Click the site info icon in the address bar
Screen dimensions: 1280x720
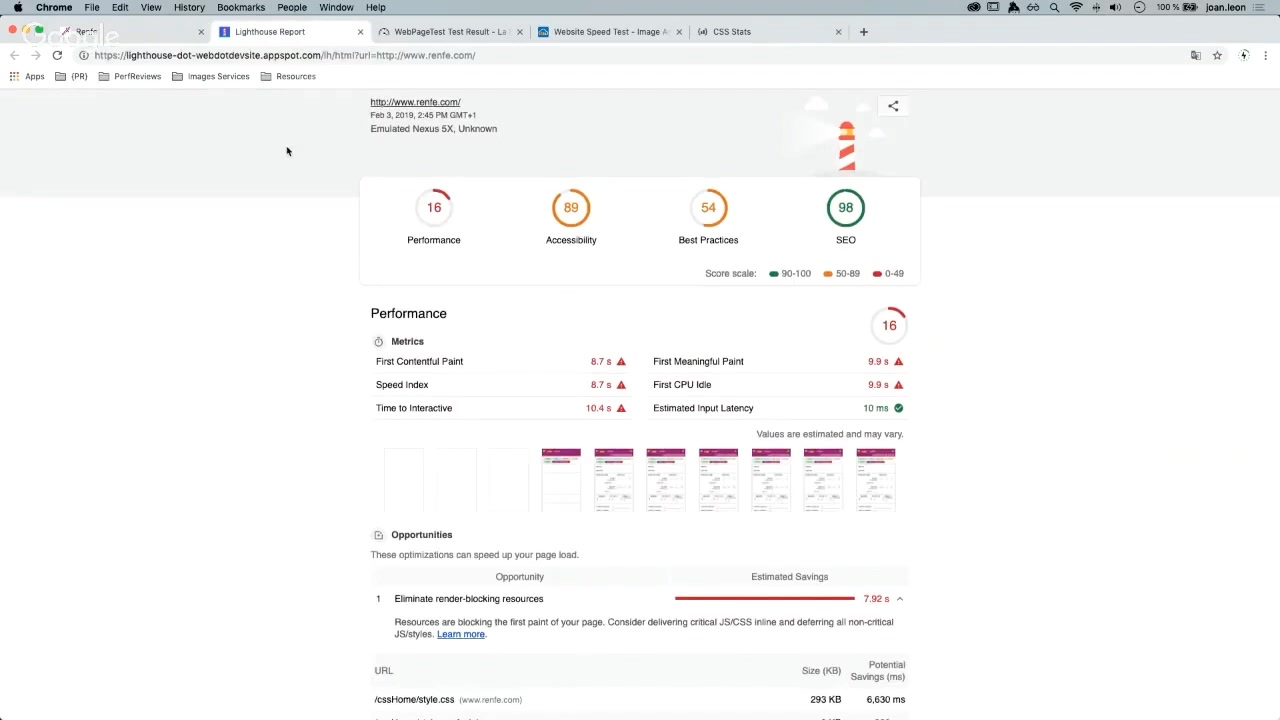pyautogui.click(x=83, y=55)
